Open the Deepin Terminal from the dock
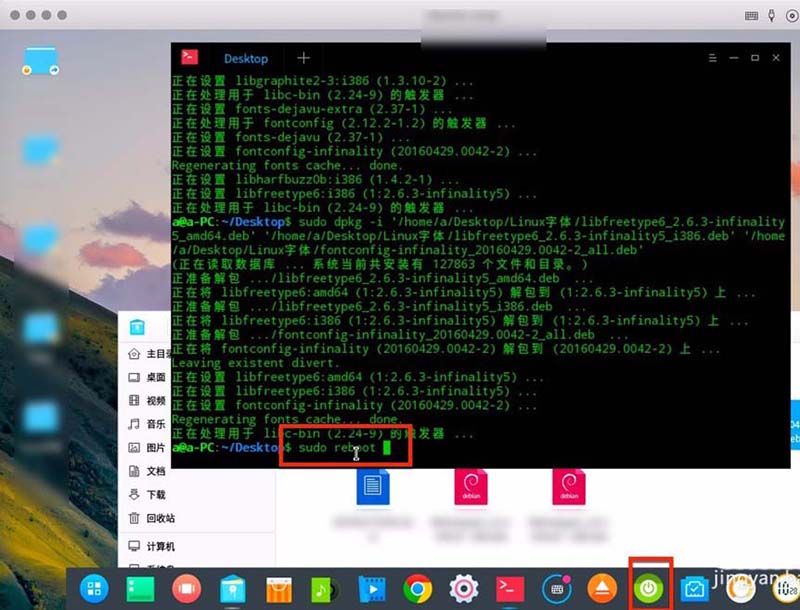 click(x=509, y=590)
